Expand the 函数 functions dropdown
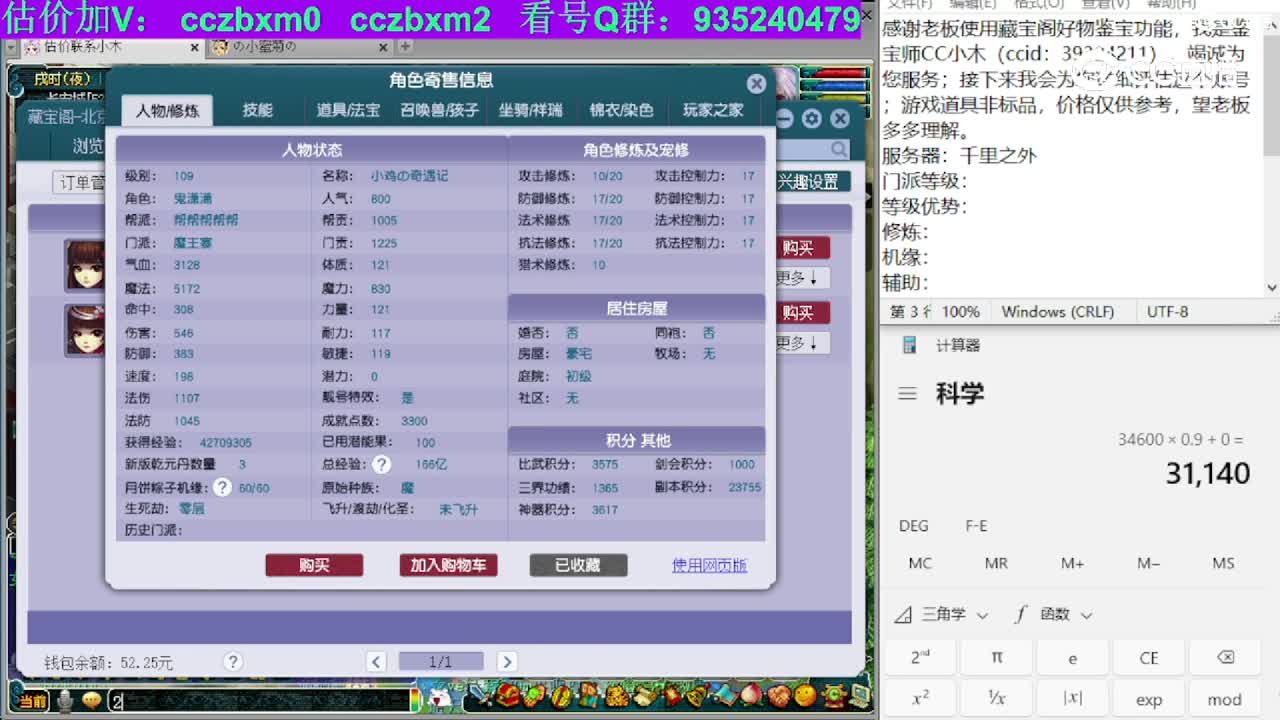The image size is (1280, 720). pyautogui.click(x=1053, y=614)
